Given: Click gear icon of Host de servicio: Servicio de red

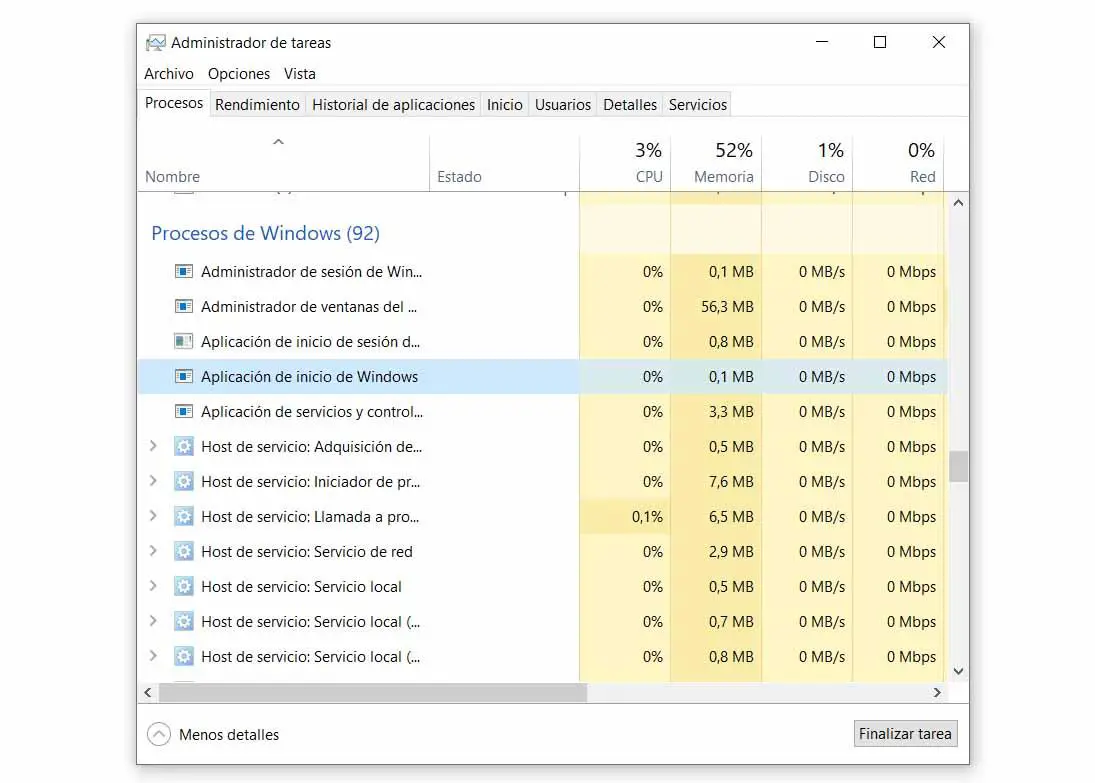Looking at the screenshot, I should (x=184, y=551).
